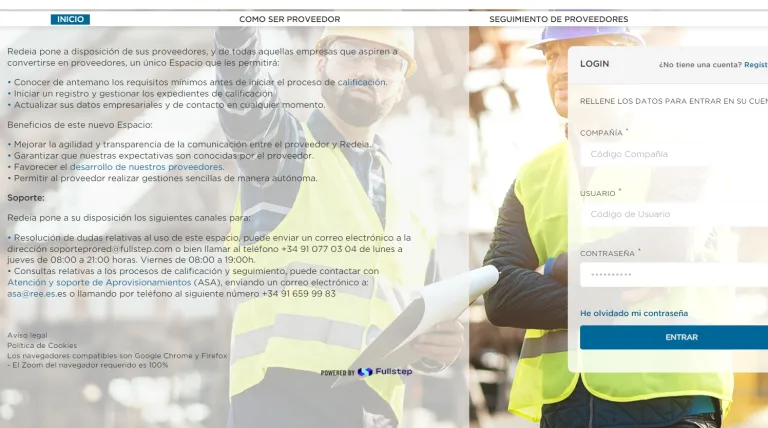768x428 pixels.
Task: Focus the Código de Usuario field
Action: point(675,214)
